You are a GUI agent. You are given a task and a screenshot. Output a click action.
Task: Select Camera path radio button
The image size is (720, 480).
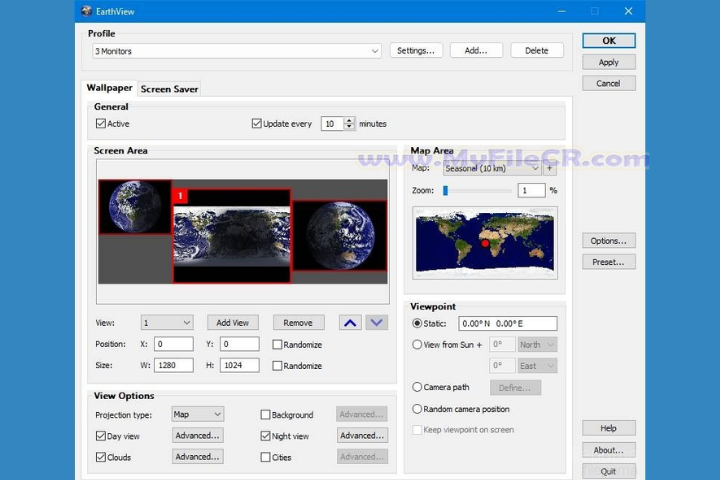(417, 387)
